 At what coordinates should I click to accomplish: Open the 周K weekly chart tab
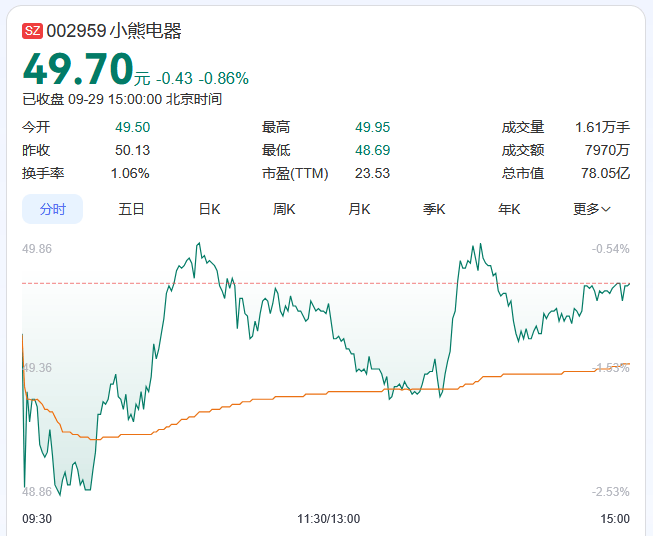(x=284, y=209)
